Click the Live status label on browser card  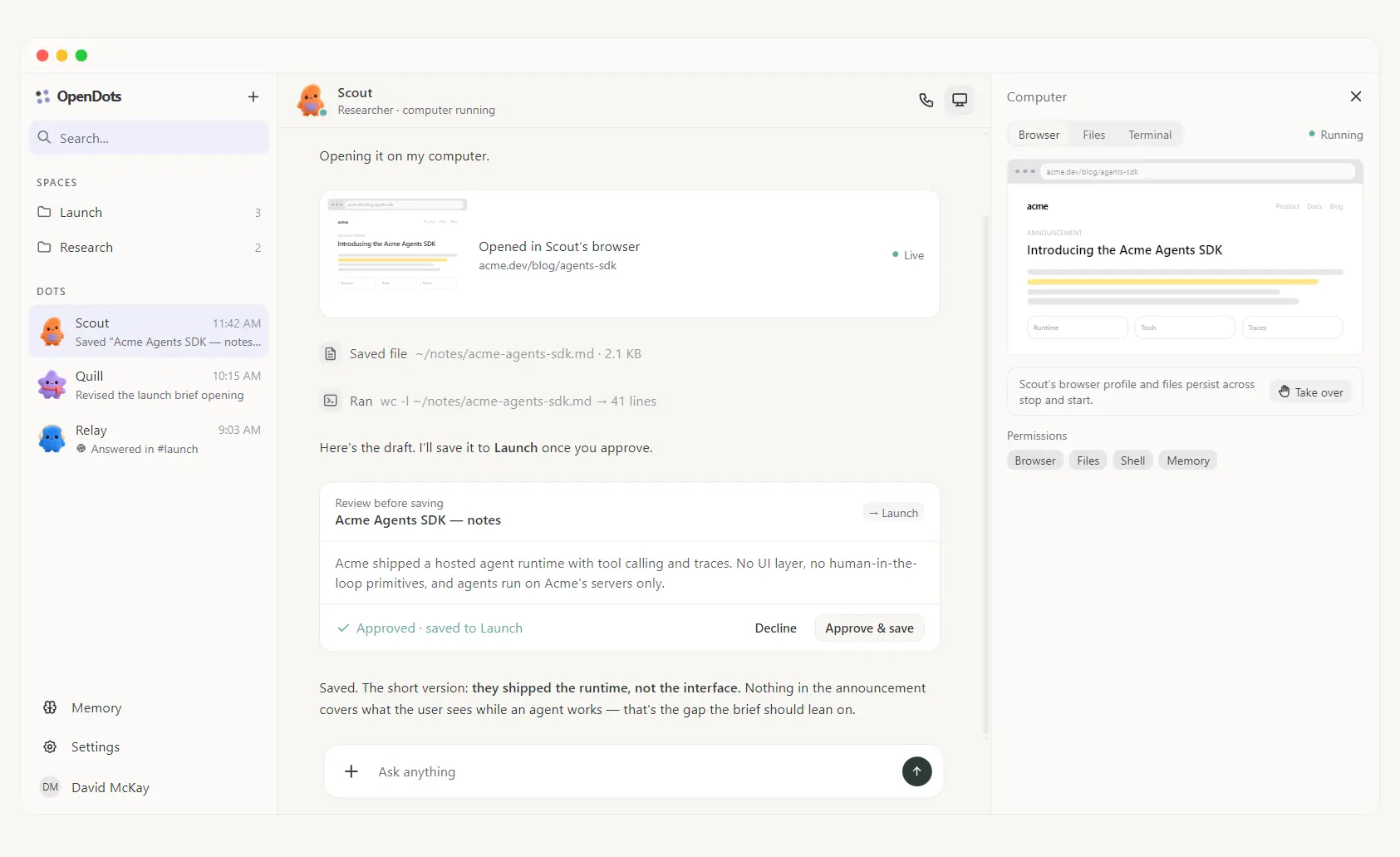pos(908,255)
